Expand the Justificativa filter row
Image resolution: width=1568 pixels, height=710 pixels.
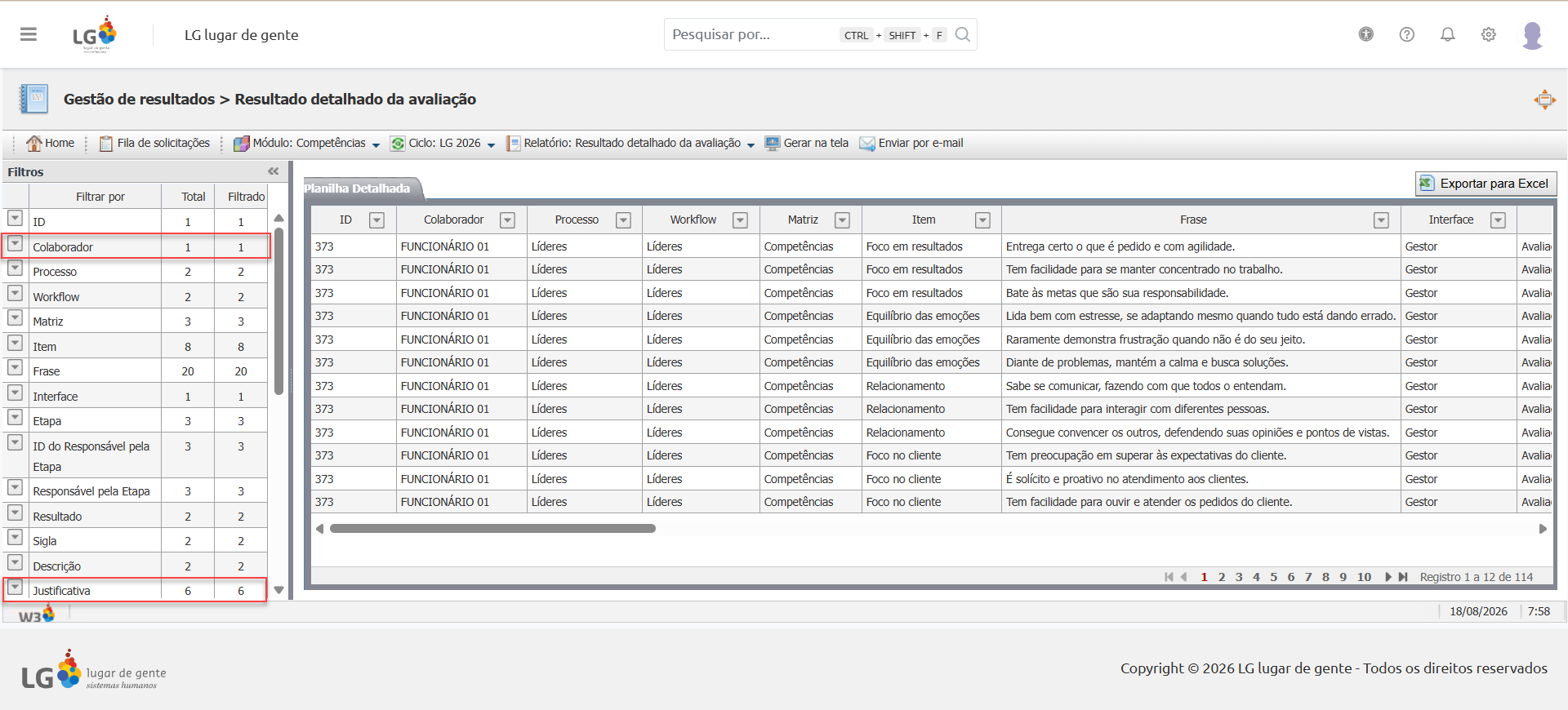(x=15, y=587)
